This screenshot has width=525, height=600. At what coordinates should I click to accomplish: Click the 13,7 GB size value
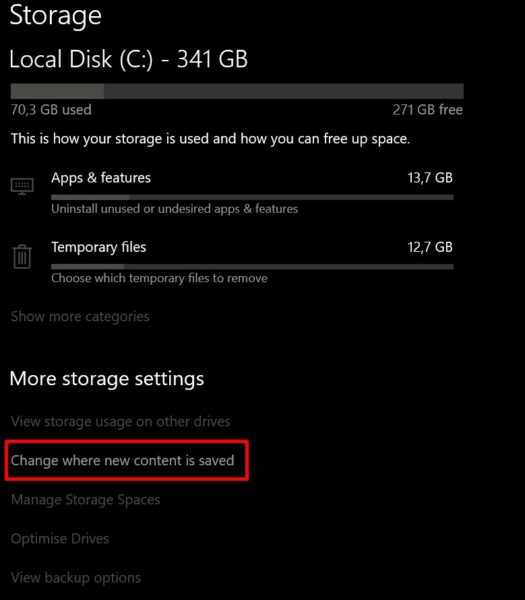pos(430,178)
